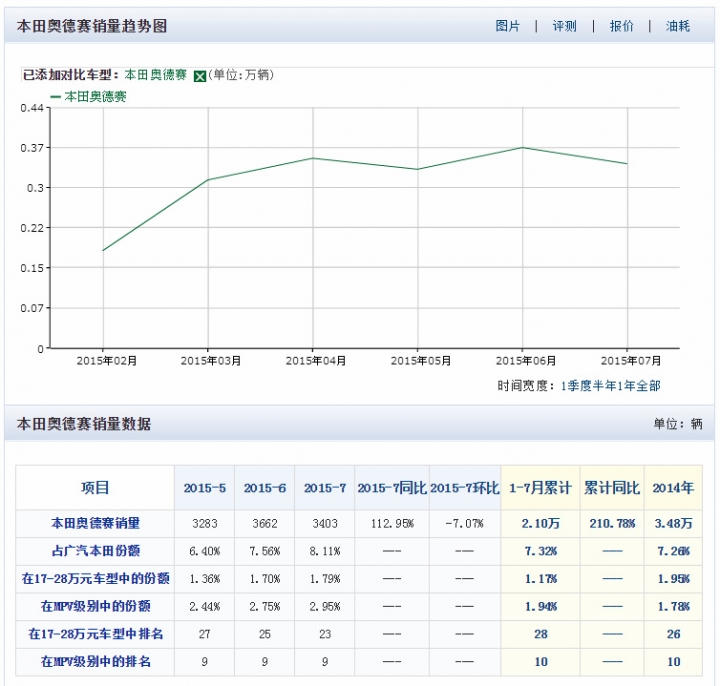Click the 8.11% share cell

pyautogui.click(x=325, y=551)
